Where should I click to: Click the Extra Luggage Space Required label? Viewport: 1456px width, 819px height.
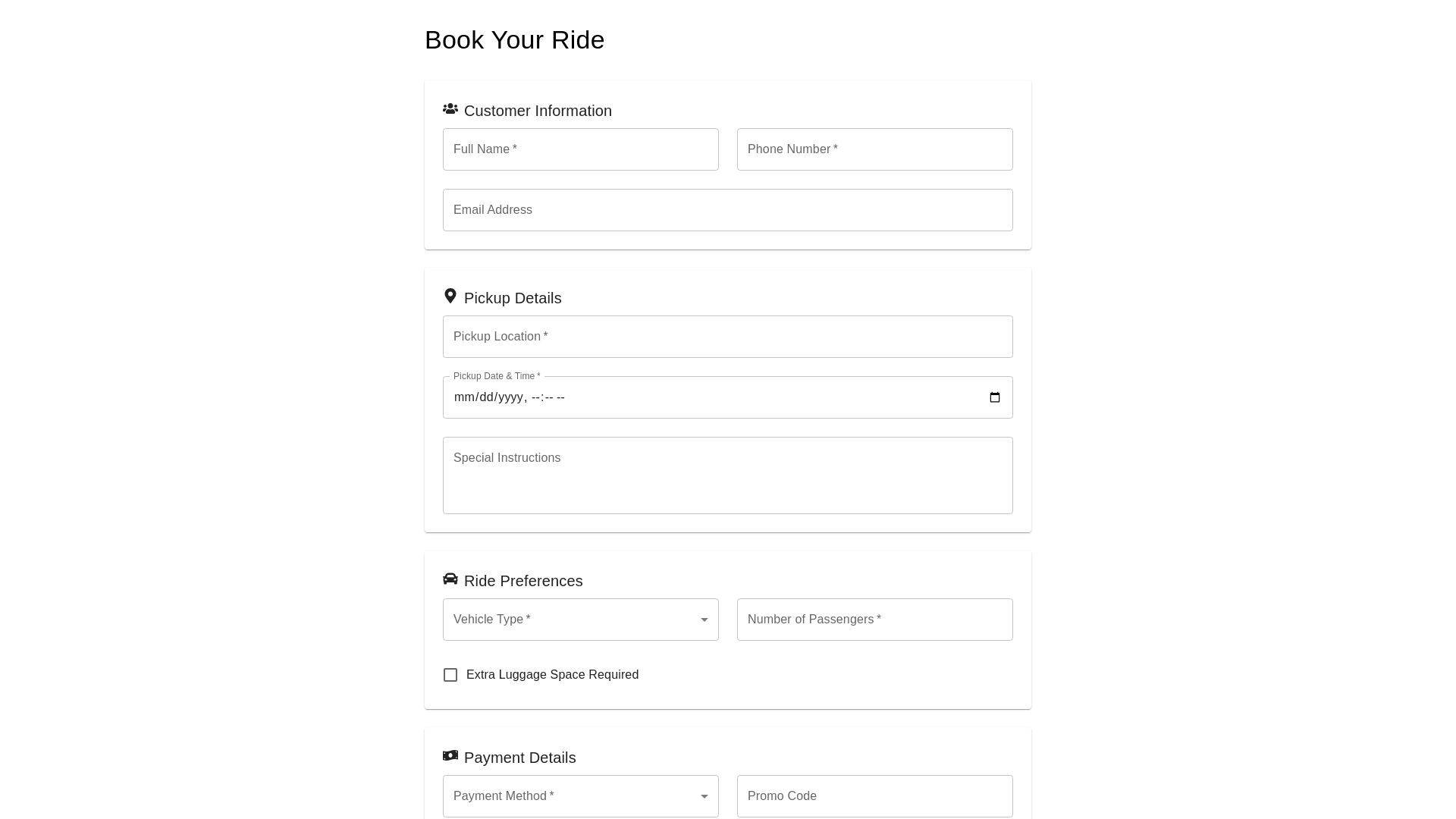[552, 675]
